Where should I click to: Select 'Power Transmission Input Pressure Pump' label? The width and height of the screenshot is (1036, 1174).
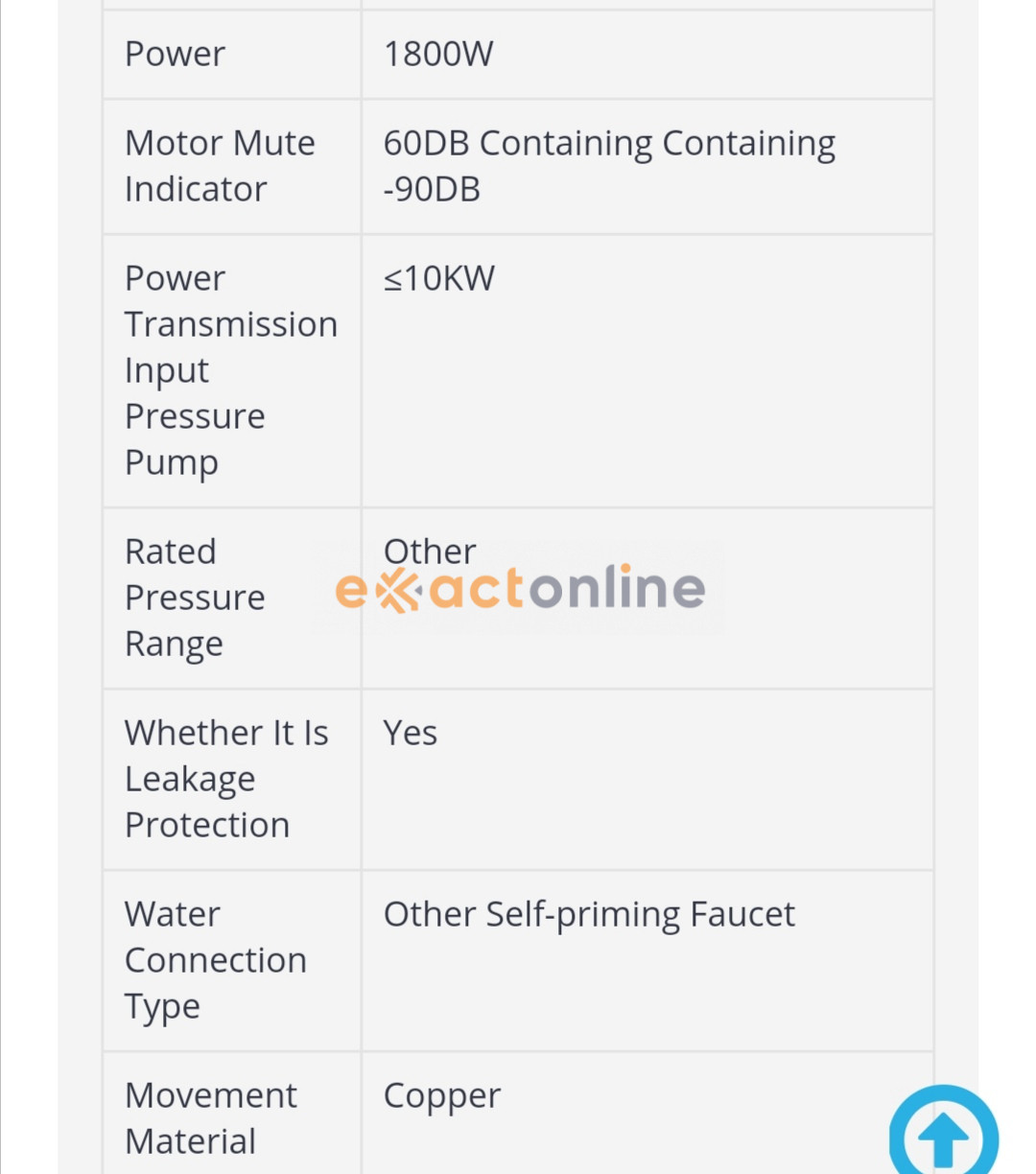click(x=230, y=370)
